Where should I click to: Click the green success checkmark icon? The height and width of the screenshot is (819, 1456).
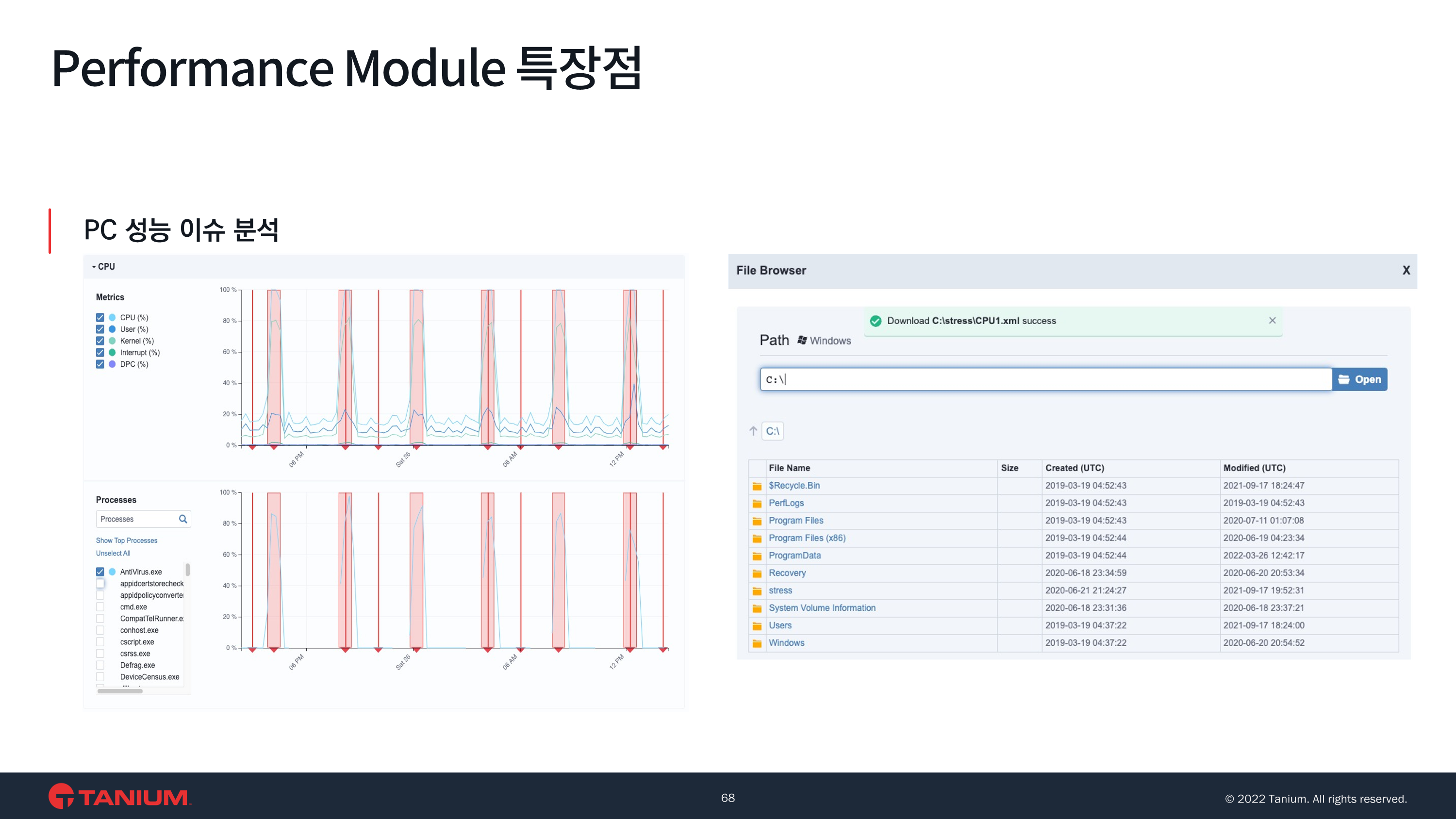[876, 321]
